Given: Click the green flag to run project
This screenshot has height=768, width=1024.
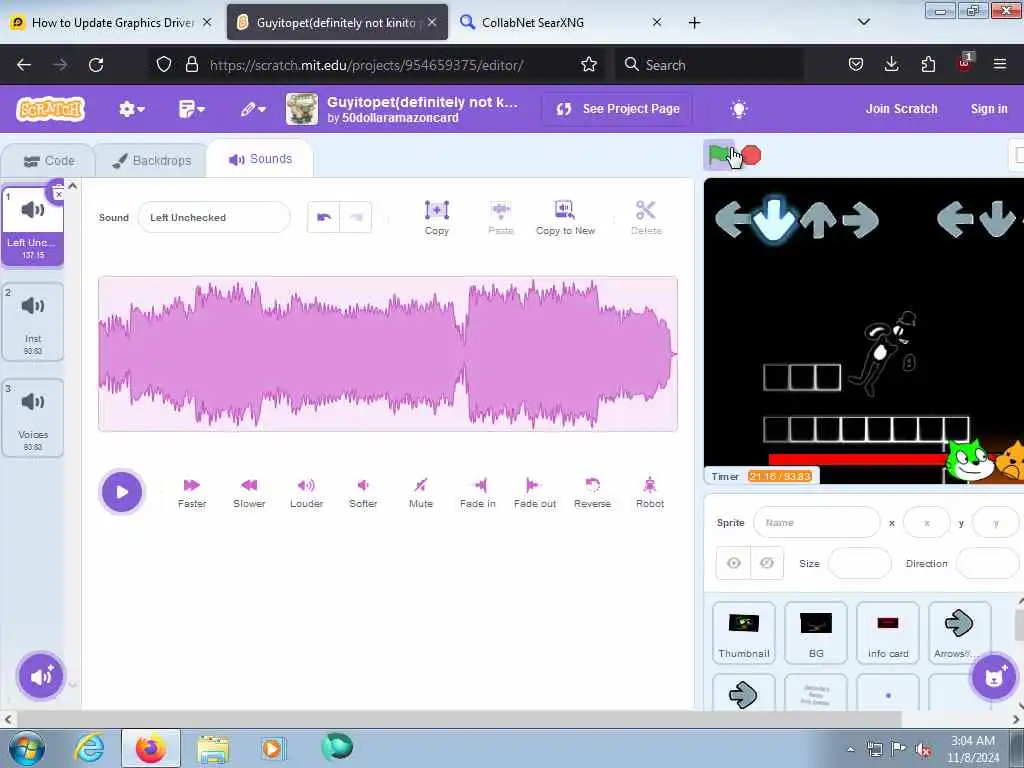Looking at the screenshot, I should tap(718, 155).
